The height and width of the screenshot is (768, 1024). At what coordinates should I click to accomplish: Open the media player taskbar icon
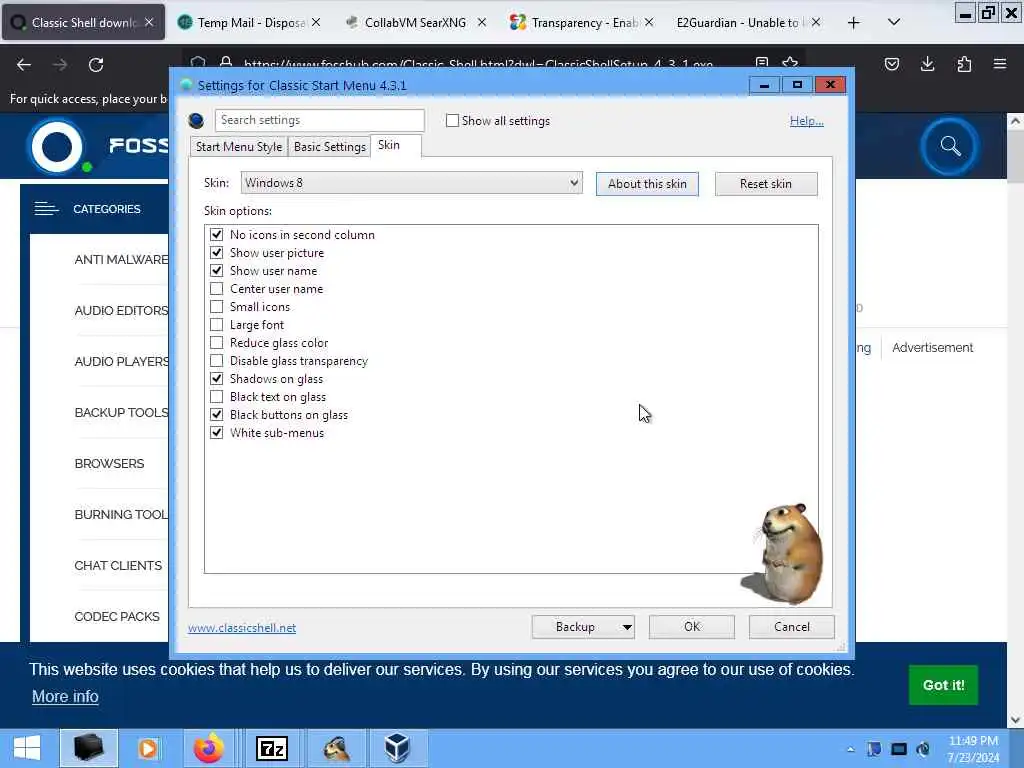click(148, 748)
